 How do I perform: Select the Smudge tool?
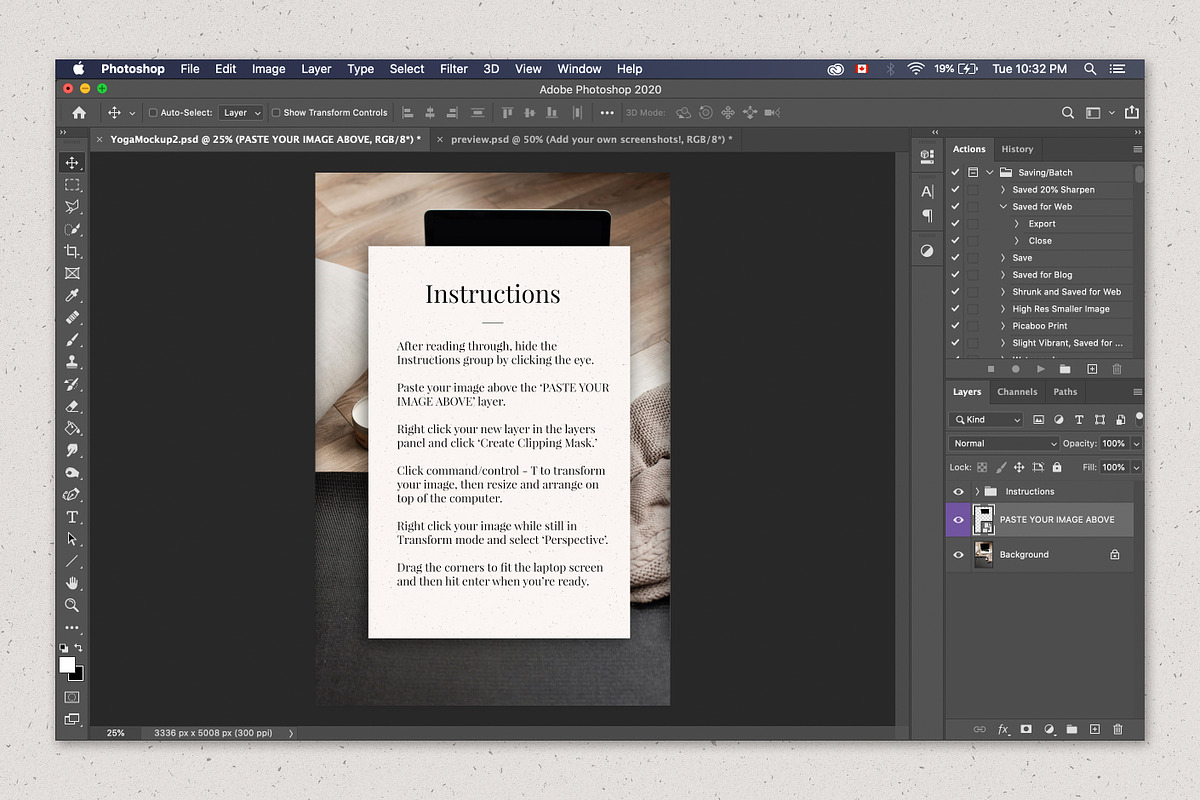pyautogui.click(x=72, y=450)
